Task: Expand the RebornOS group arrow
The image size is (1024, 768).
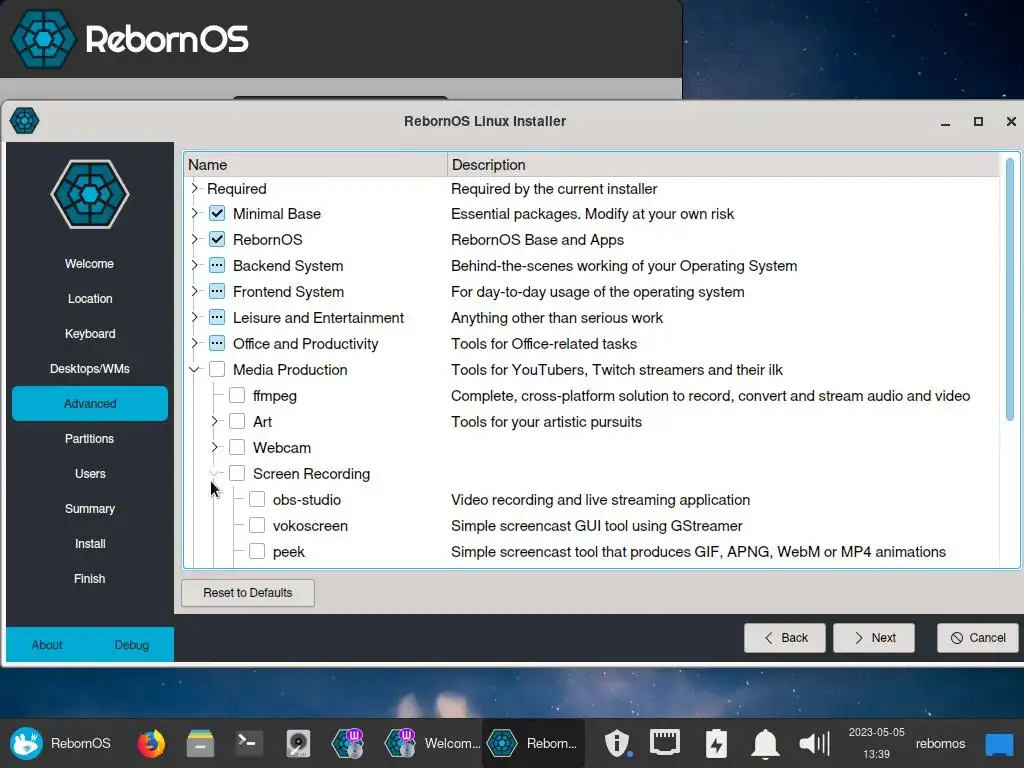Action: coord(194,240)
